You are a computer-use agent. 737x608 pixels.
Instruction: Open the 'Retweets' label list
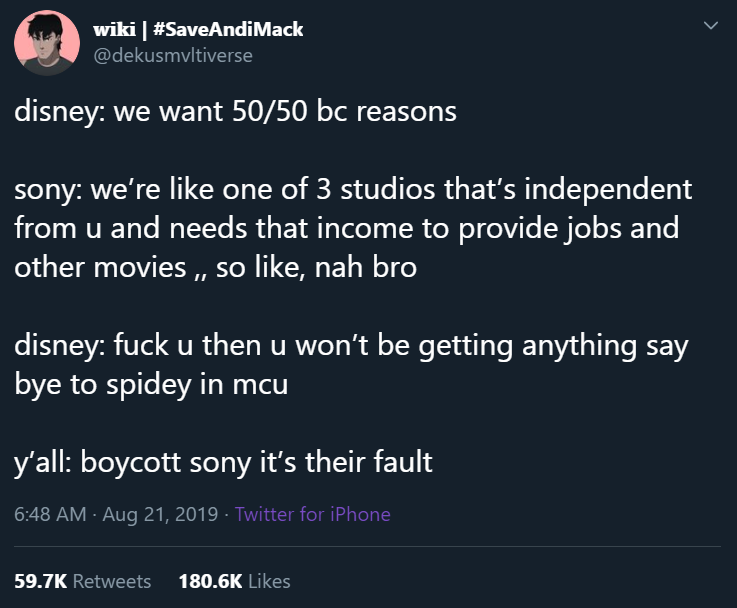pyautogui.click(x=112, y=581)
